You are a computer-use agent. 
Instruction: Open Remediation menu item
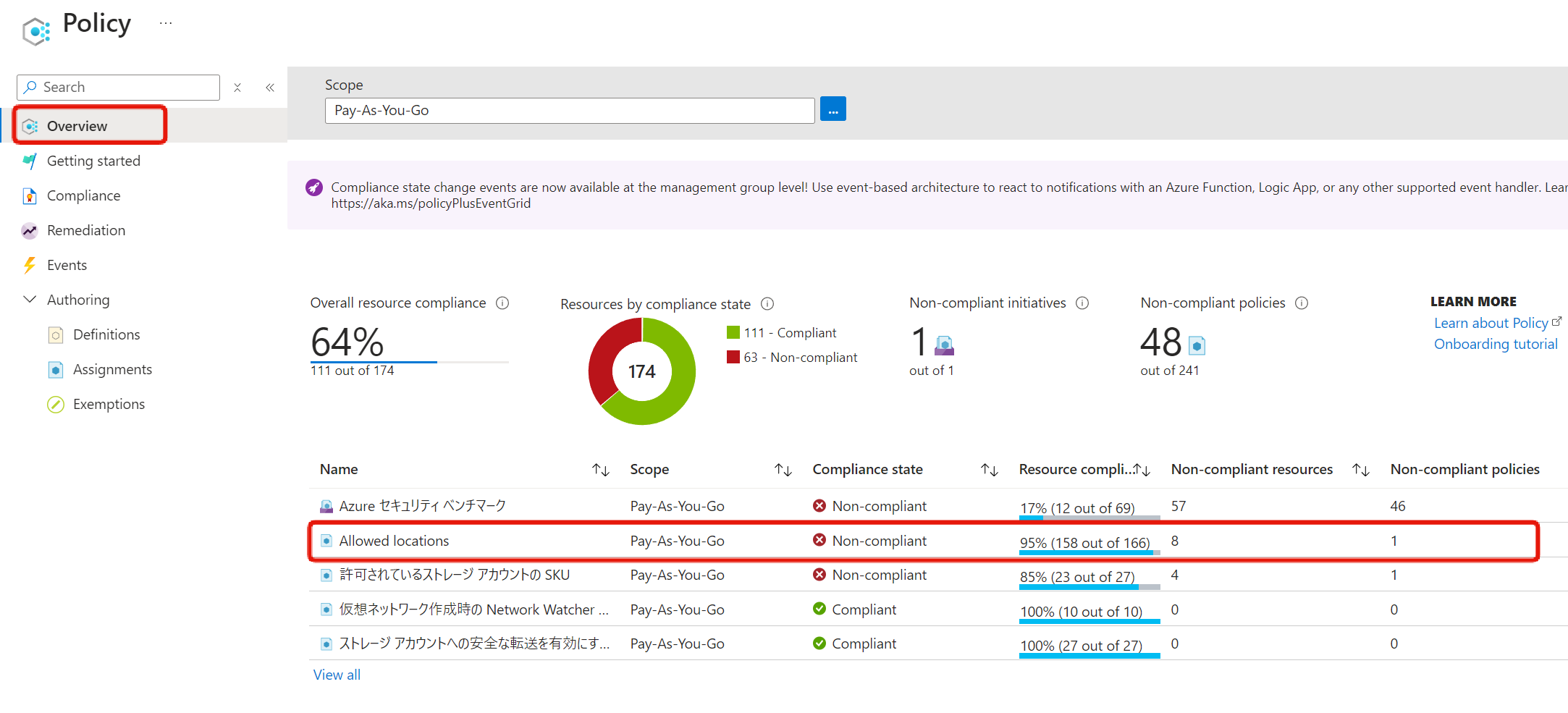tap(86, 230)
